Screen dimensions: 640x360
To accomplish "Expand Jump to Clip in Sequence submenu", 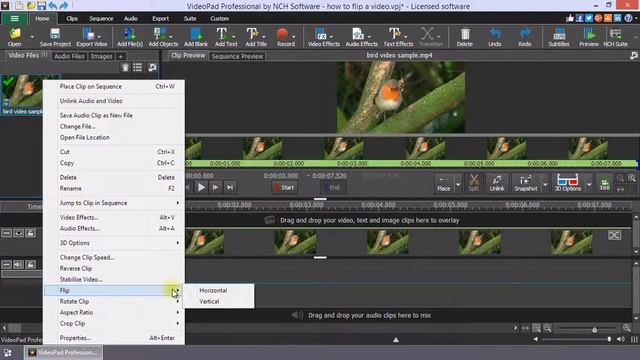I will coord(177,203).
